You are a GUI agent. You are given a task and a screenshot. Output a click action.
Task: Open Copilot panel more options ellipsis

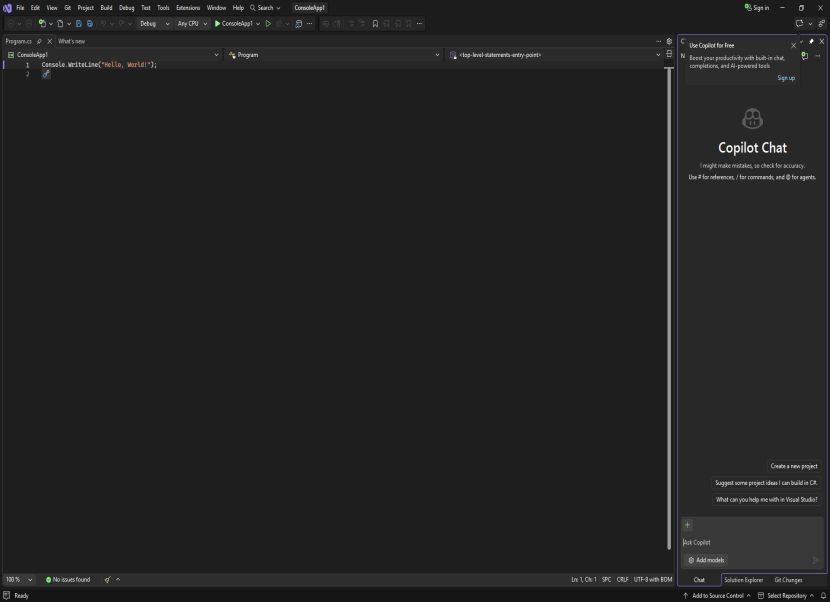pyautogui.click(x=818, y=55)
